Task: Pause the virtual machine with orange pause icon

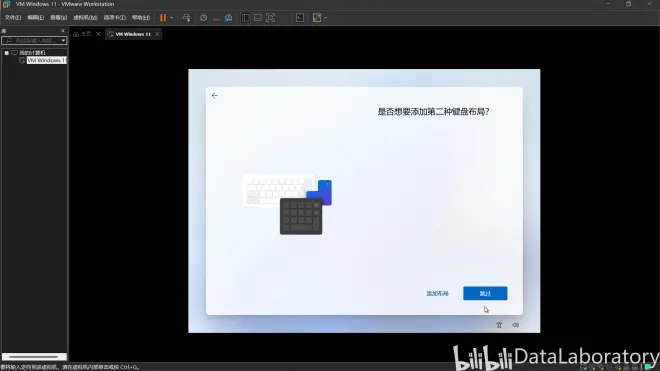Action: pos(163,18)
